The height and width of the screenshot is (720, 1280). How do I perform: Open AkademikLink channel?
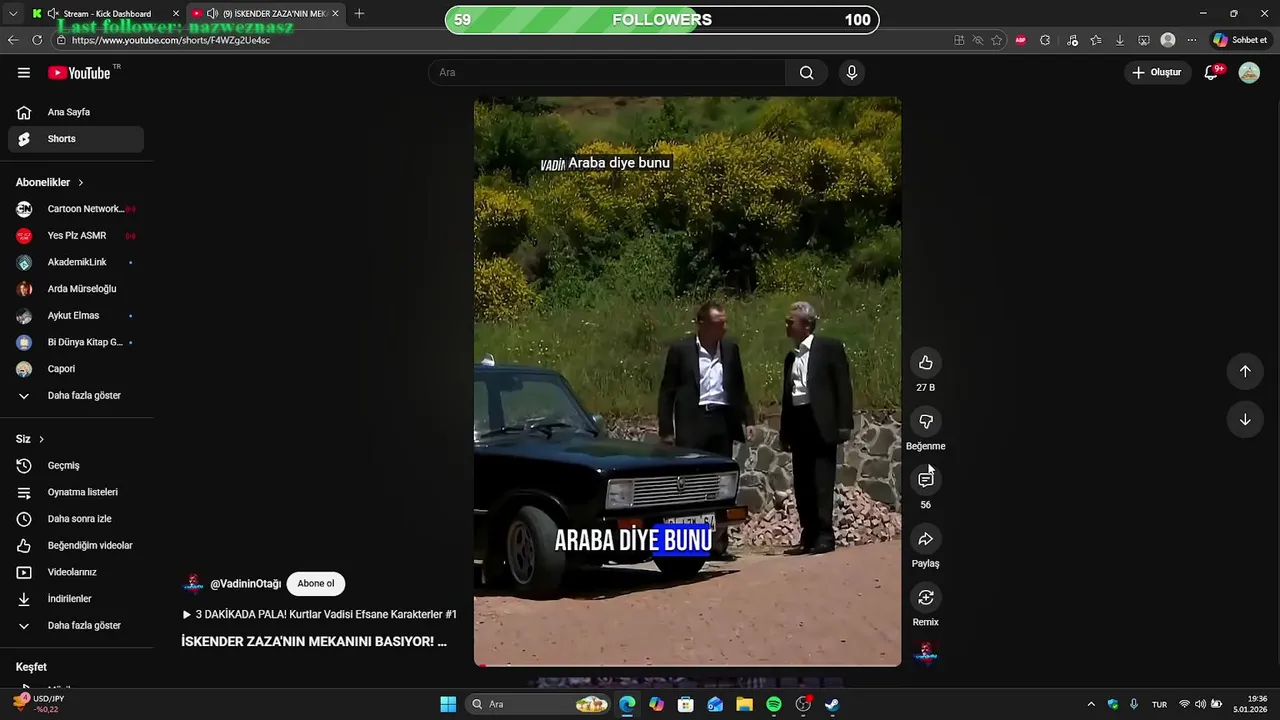(76, 262)
